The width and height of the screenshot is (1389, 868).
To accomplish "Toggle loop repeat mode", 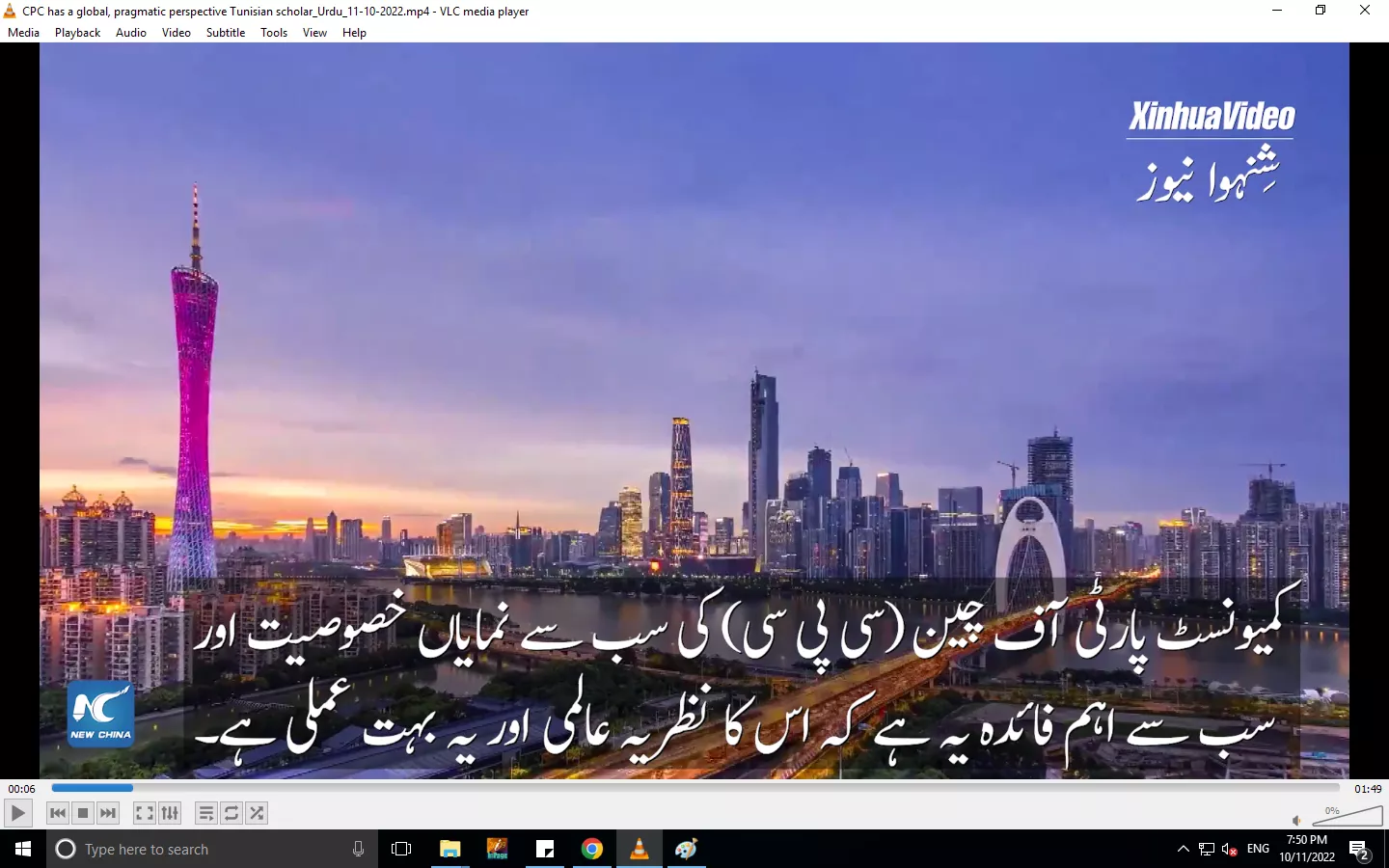I will click(231, 813).
